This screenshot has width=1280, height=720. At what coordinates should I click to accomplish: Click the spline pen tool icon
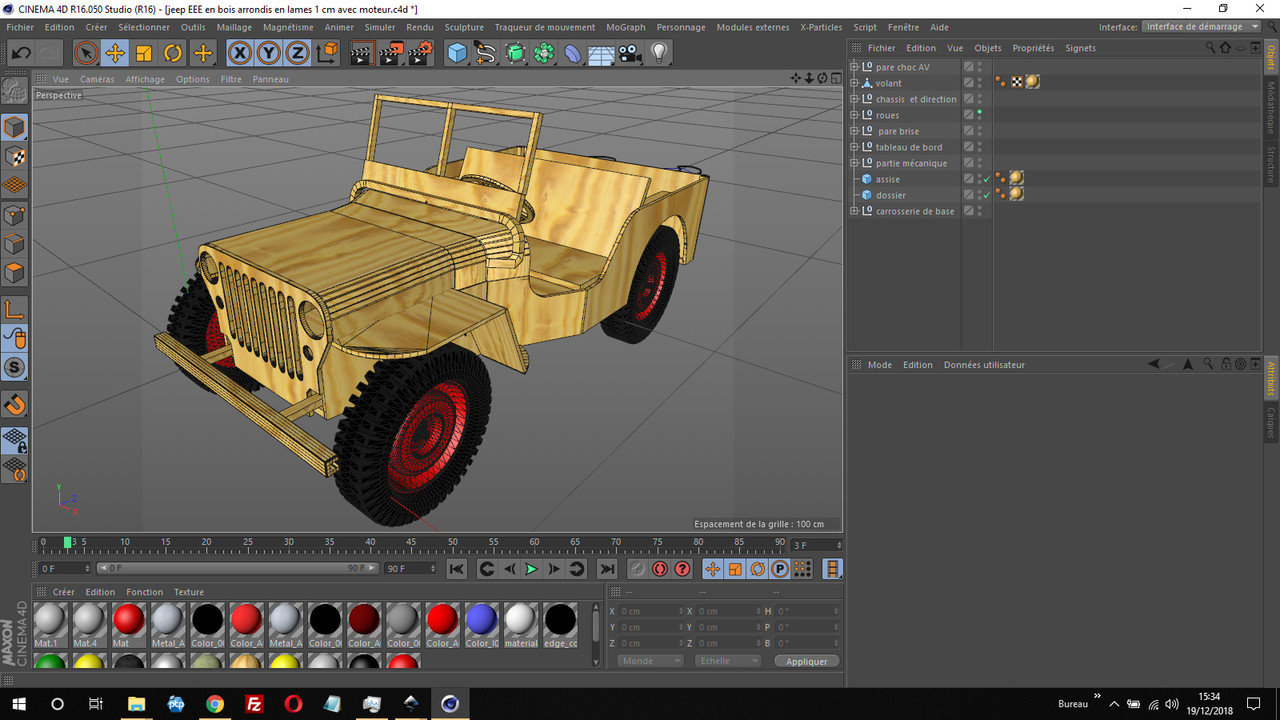[x=487, y=53]
